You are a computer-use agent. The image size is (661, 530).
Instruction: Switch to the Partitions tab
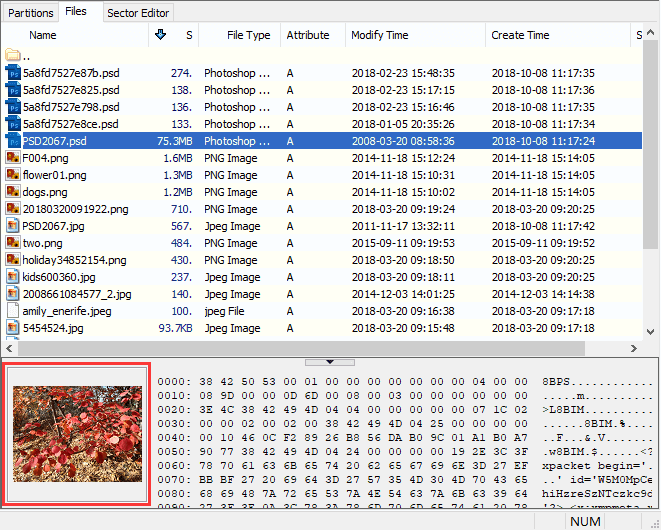click(x=30, y=13)
